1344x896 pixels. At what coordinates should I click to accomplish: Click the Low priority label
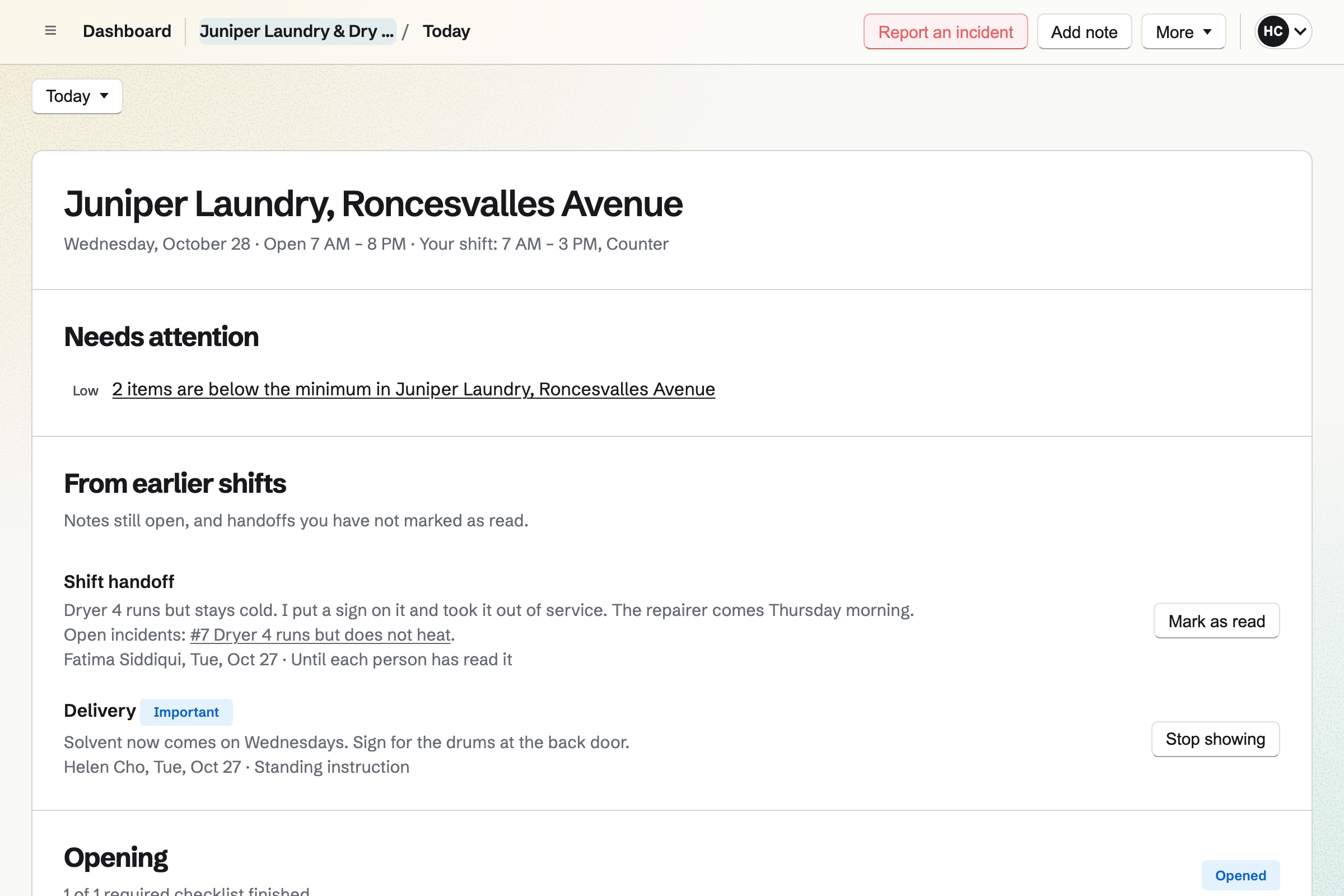pos(86,391)
